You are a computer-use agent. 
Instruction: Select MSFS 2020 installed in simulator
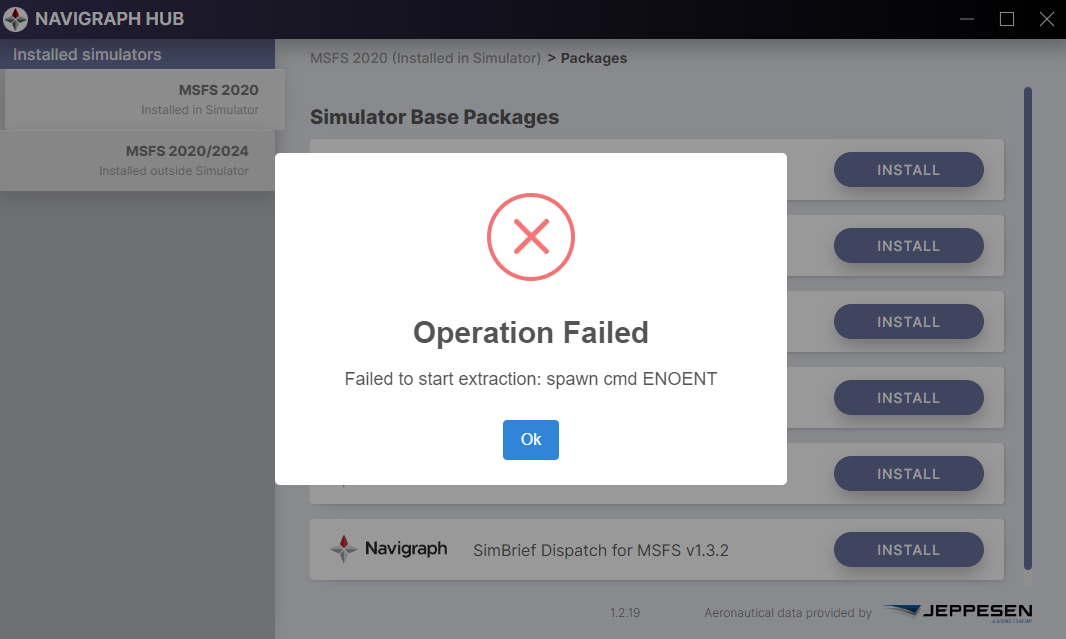[x=144, y=99]
